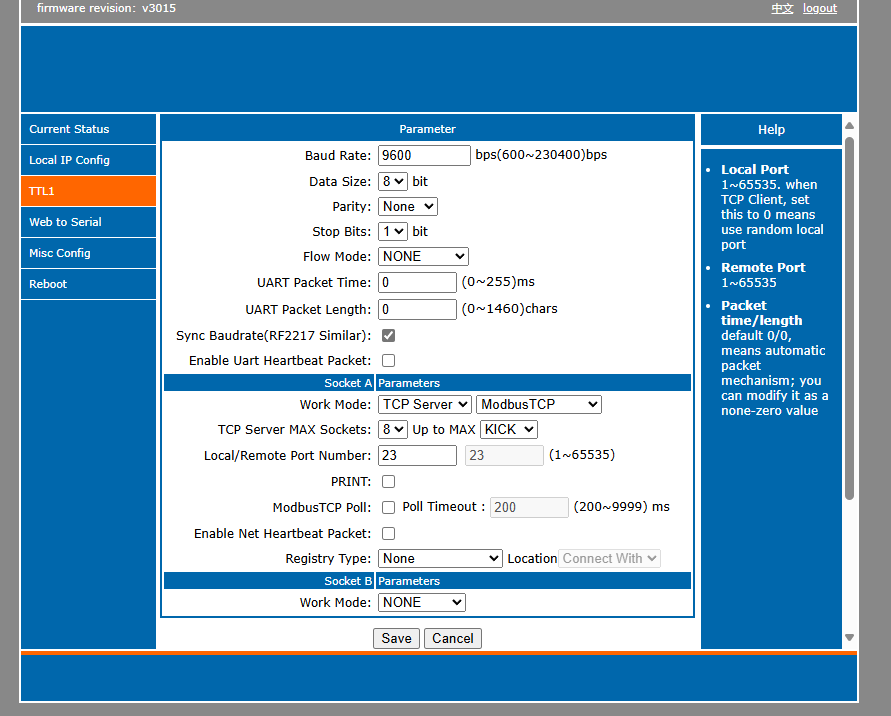Switch language to 中文
The width and height of the screenshot is (891, 716).
pos(782,9)
